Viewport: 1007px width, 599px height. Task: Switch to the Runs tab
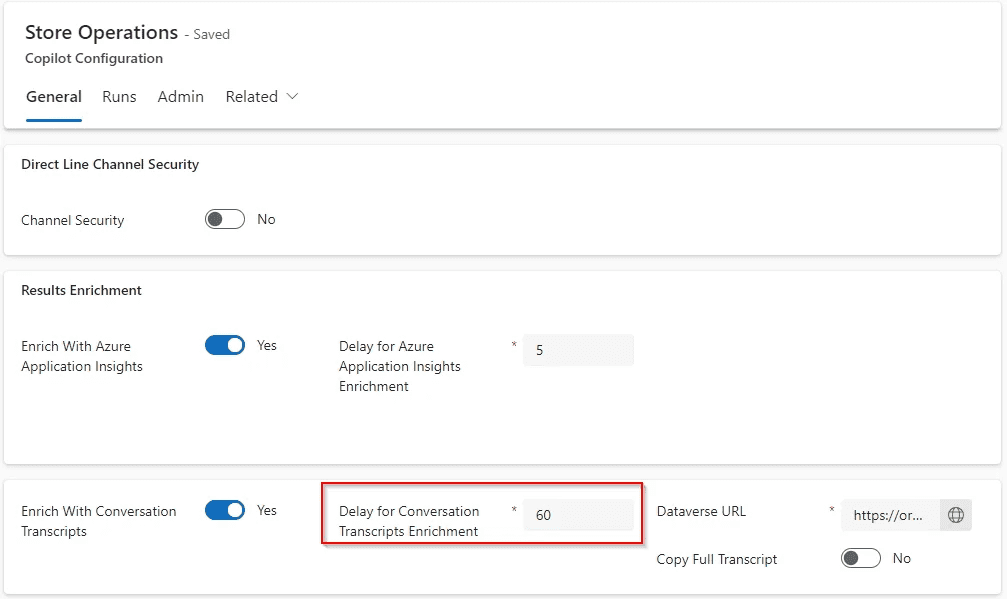pyautogui.click(x=119, y=96)
